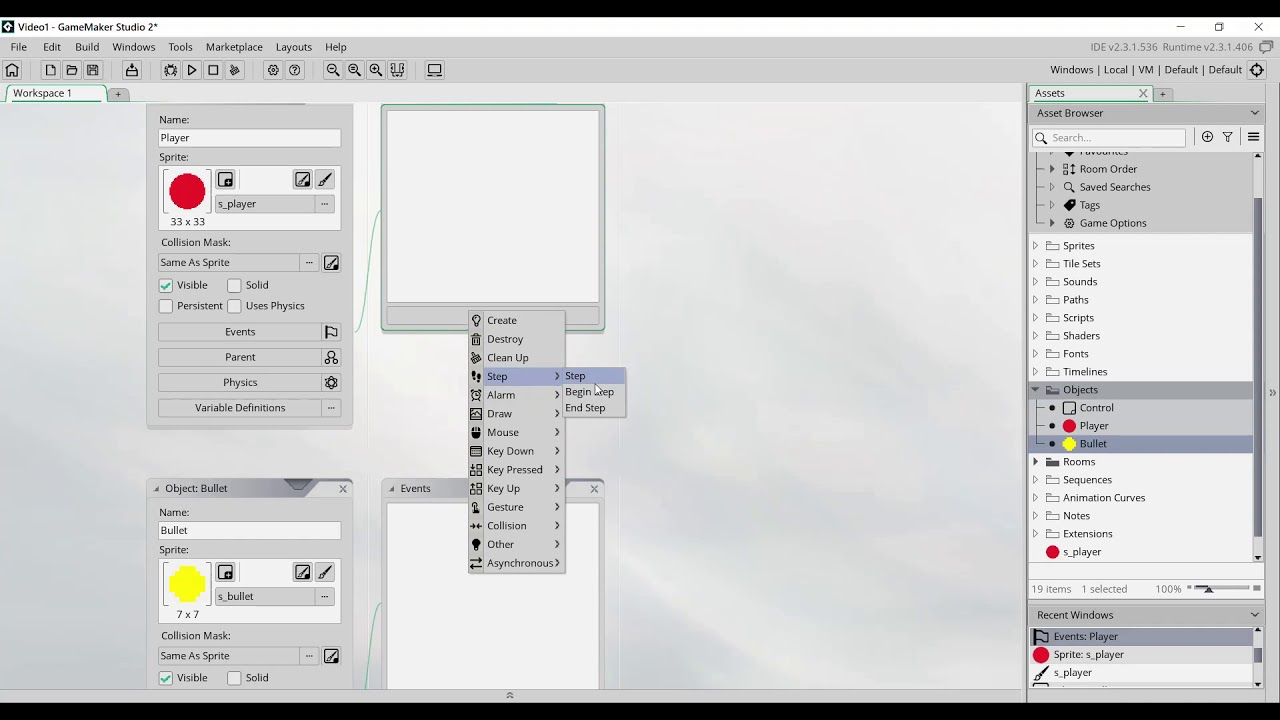Viewport: 1280px width, 720px height.
Task: Expand the Tile Sets folder
Action: pyautogui.click(x=1035, y=264)
